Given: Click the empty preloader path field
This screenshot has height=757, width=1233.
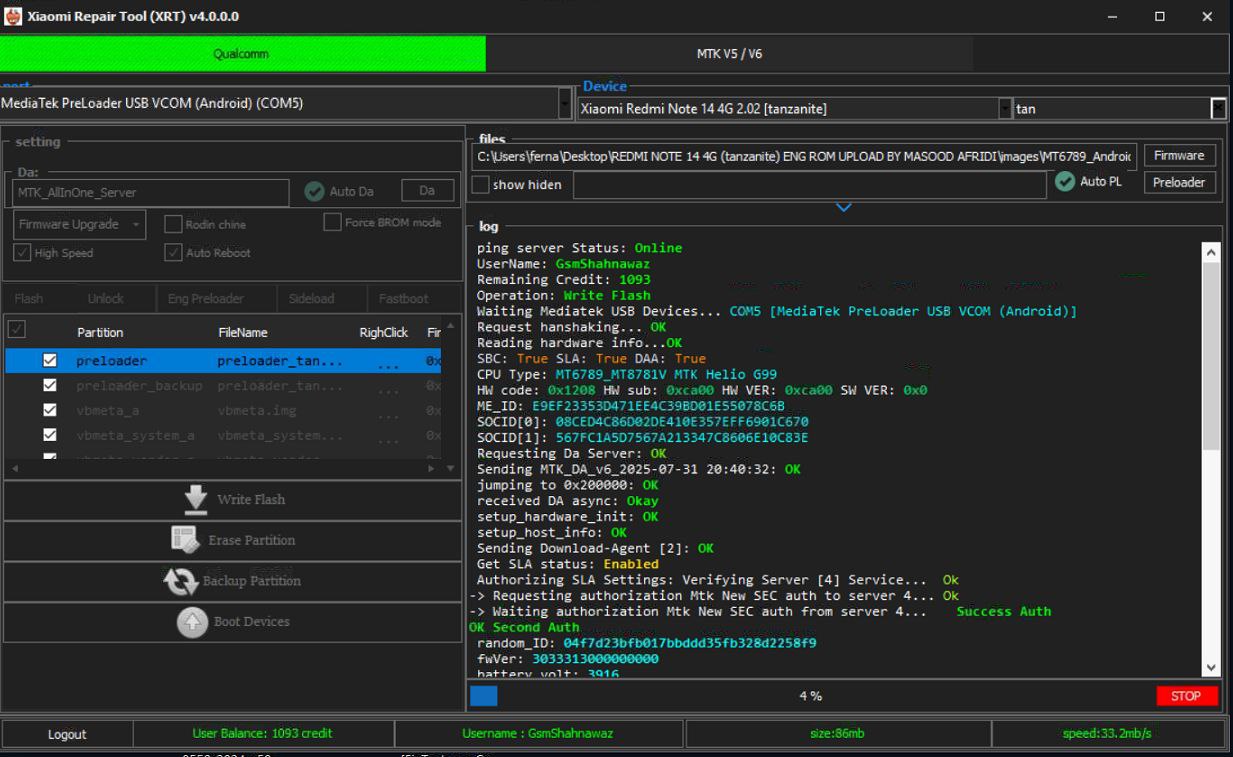Looking at the screenshot, I should tap(810, 184).
